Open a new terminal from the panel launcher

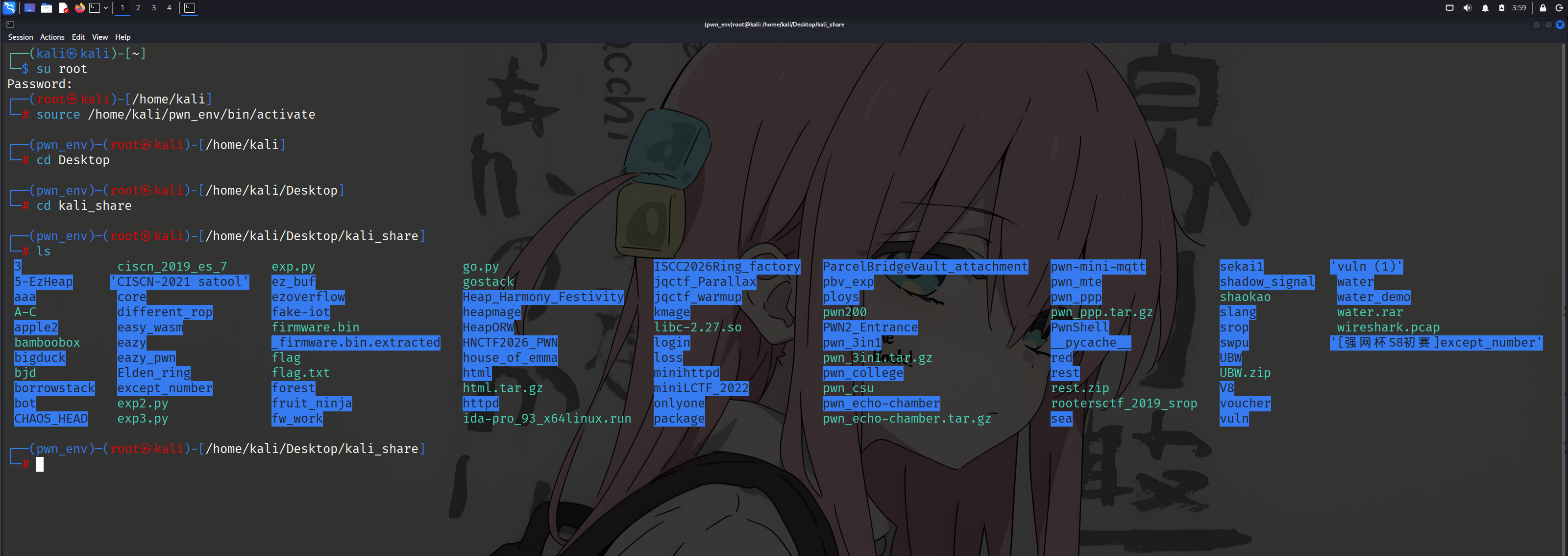[95, 8]
